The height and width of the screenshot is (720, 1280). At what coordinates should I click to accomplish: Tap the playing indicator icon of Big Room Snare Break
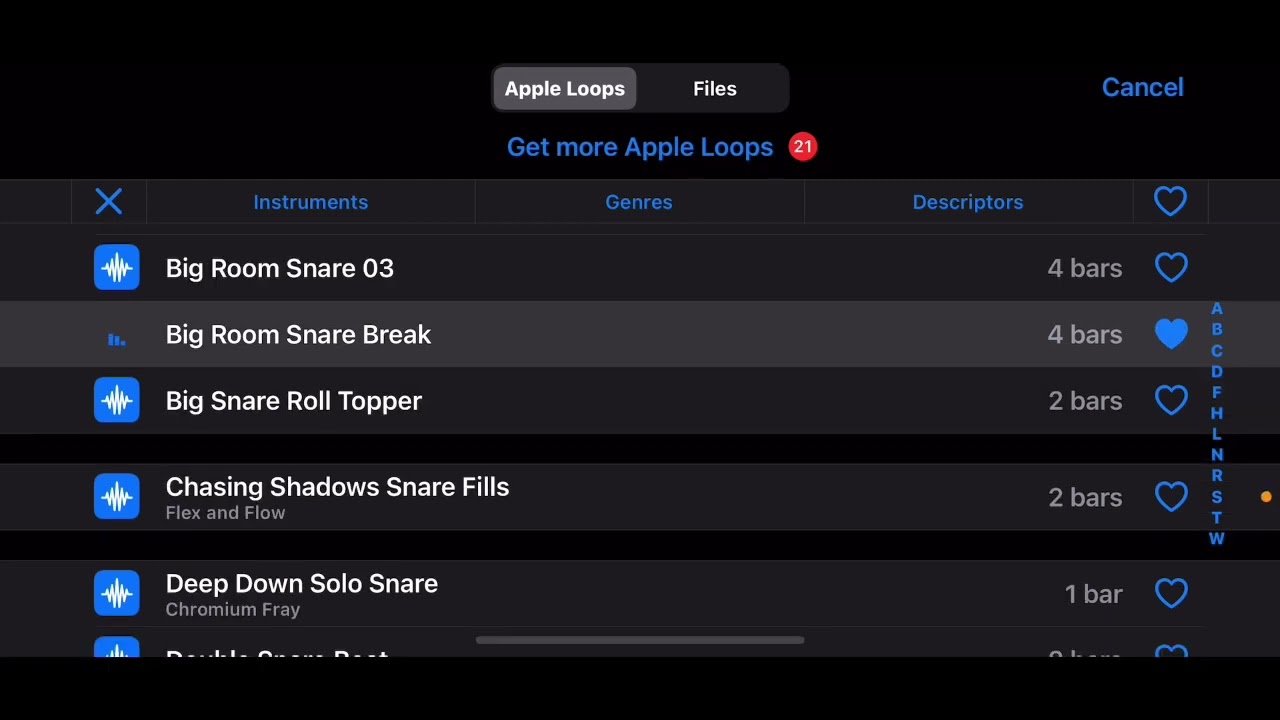117,340
